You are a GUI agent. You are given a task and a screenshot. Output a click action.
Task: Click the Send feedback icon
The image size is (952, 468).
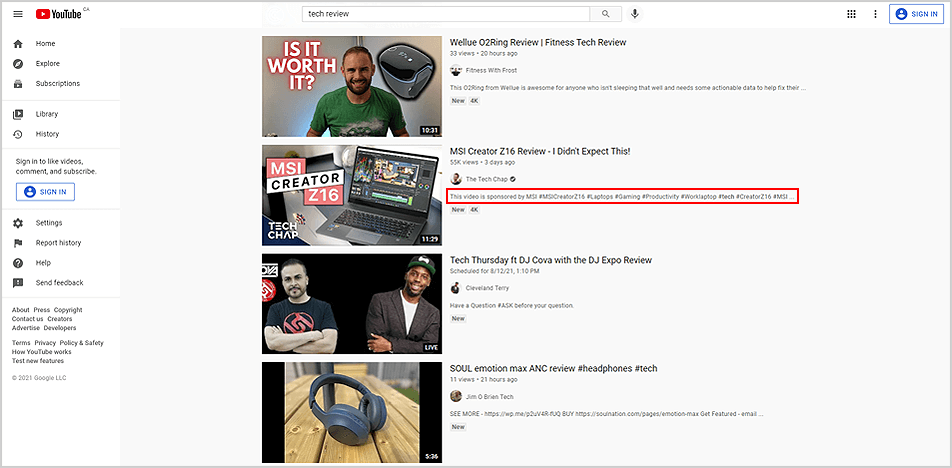(18, 283)
